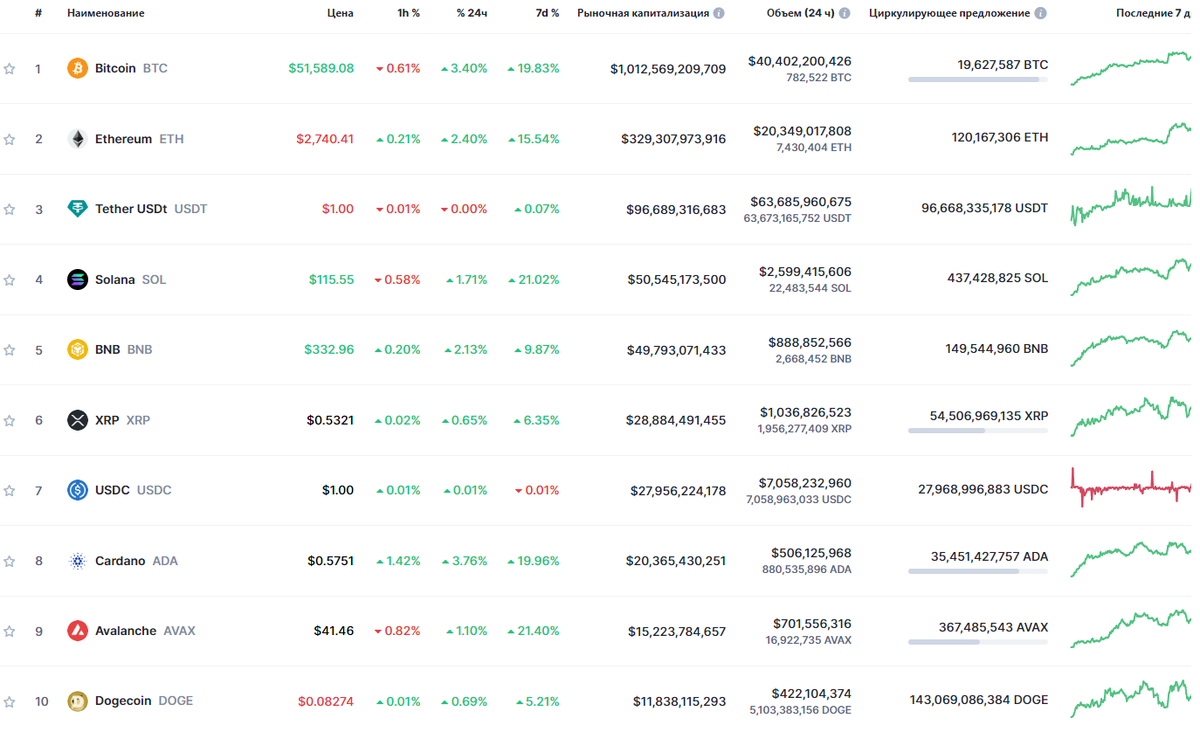Click Cardano 24h change 3.76%
This screenshot has height=732, width=1200.
pos(464,561)
